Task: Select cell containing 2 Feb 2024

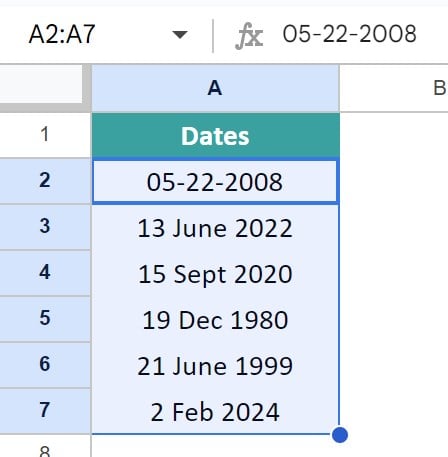Action: tap(215, 412)
